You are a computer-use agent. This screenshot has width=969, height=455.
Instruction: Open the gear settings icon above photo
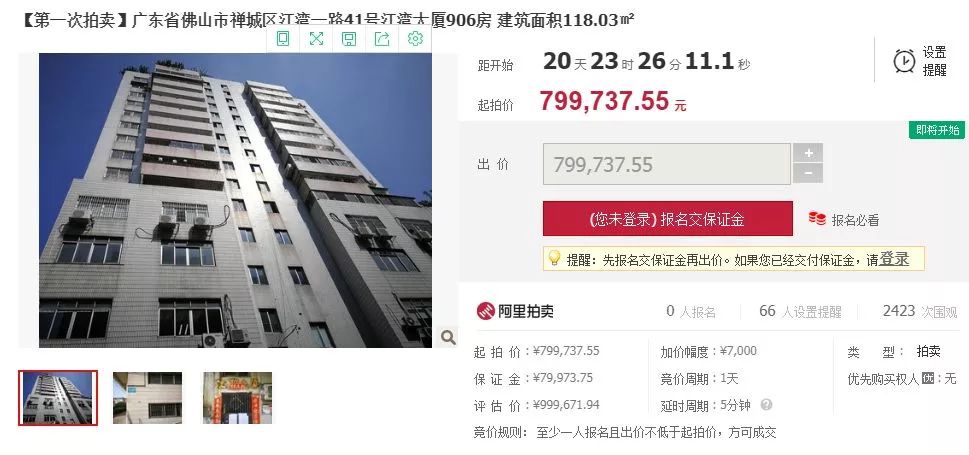415,39
